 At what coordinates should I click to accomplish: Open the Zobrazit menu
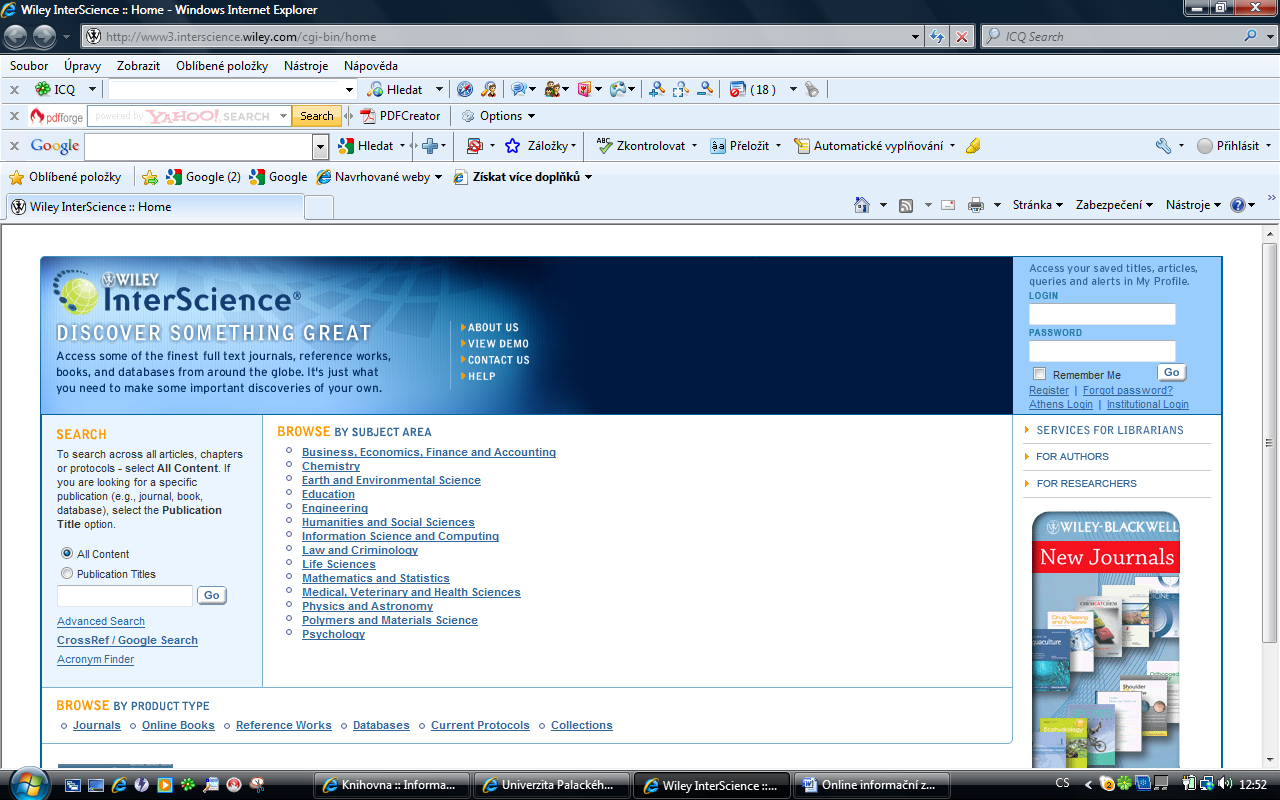pyautogui.click(x=138, y=66)
